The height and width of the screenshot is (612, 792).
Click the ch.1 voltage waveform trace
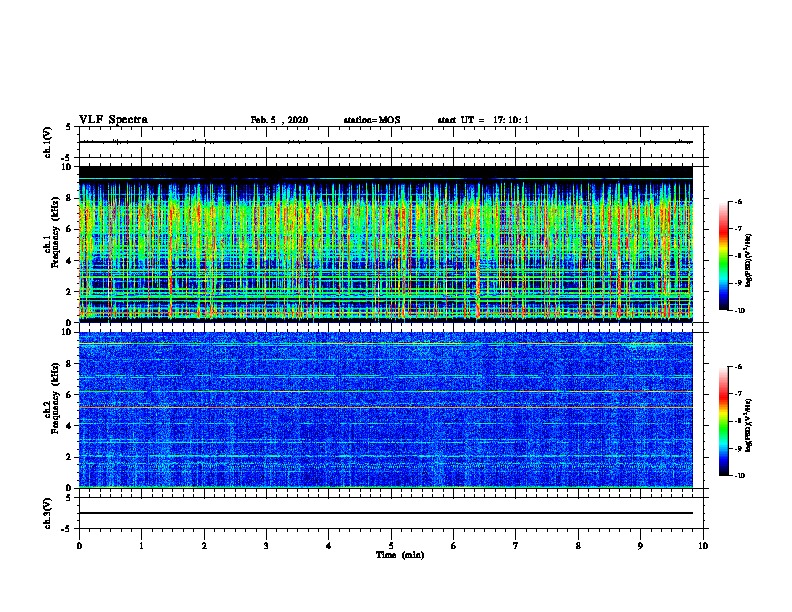coord(386,142)
